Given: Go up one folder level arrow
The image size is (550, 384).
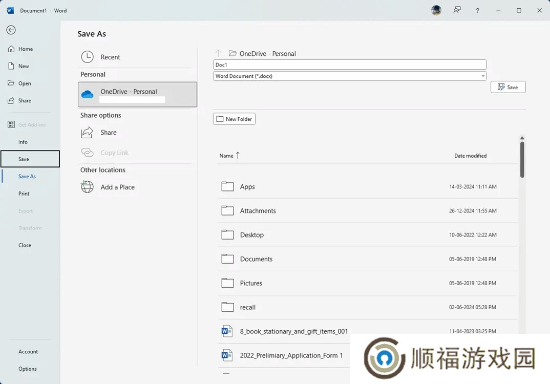Looking at the screenshot, I should [219, 53].
